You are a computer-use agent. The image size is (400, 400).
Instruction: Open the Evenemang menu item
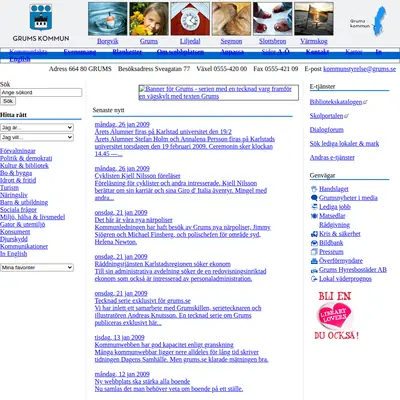tap(80, 52)
